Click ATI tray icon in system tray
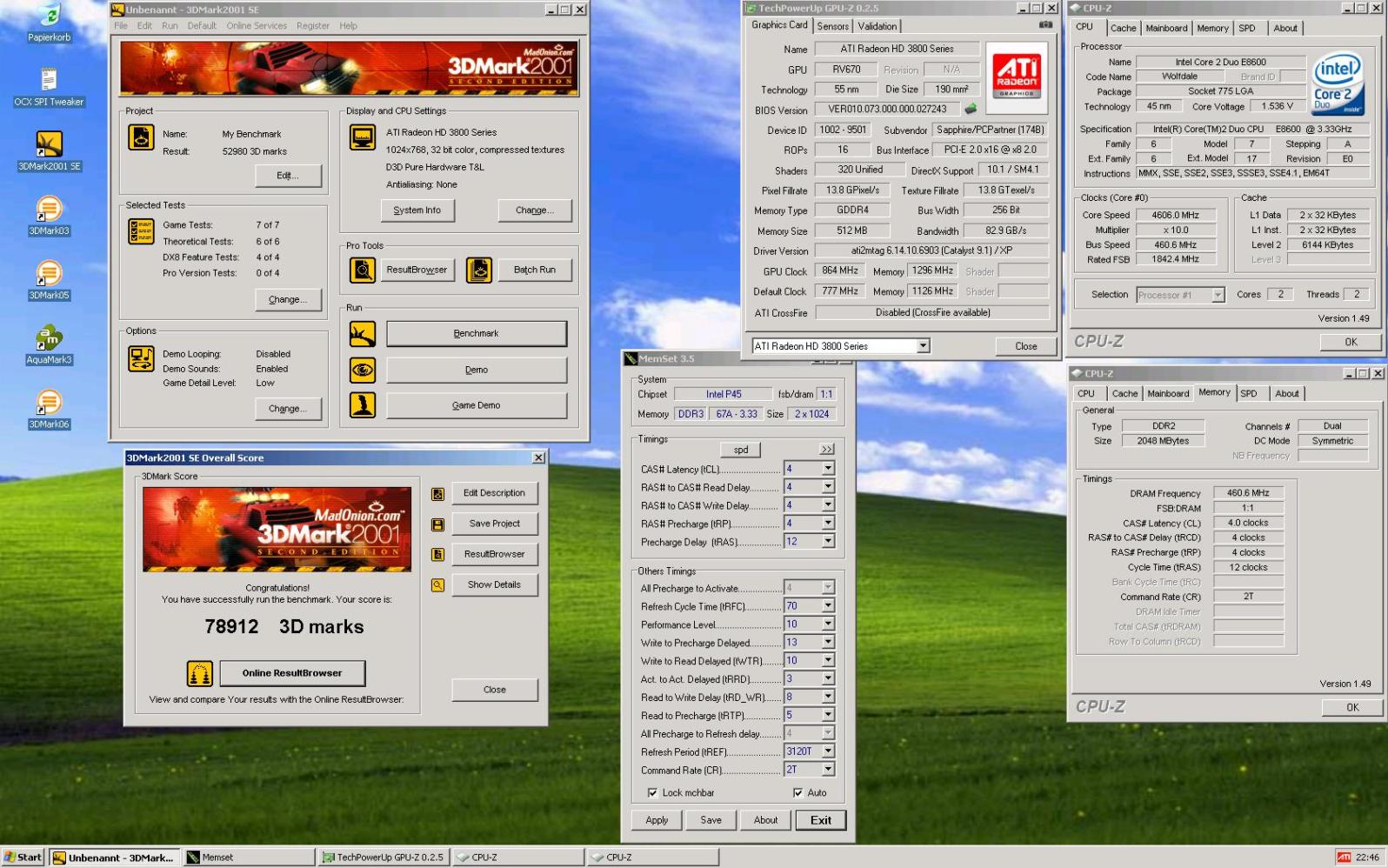Screen dimensions: 1388x868 pos(1344,858)
